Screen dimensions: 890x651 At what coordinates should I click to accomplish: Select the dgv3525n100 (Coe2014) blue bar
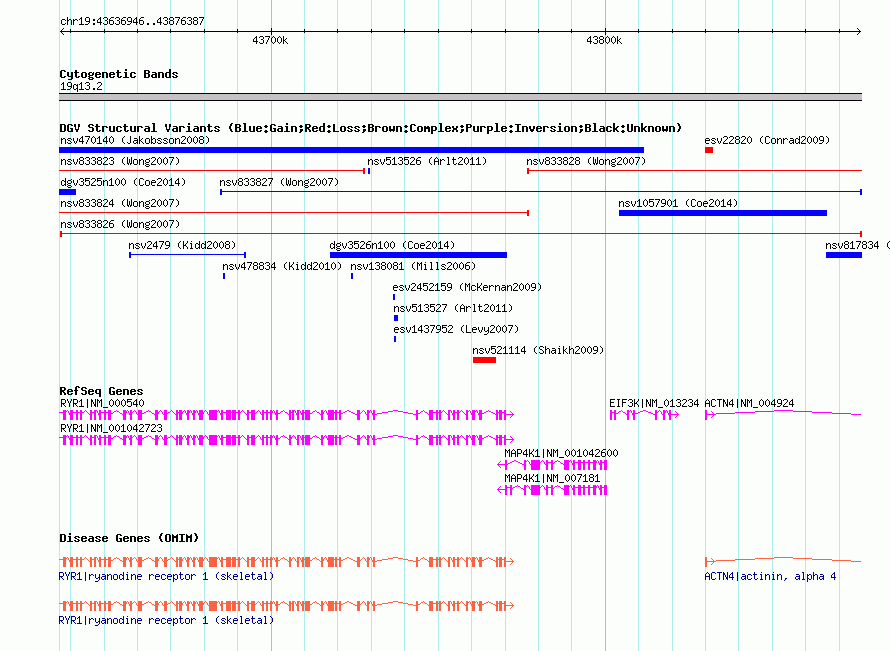[x=68, y=192]
